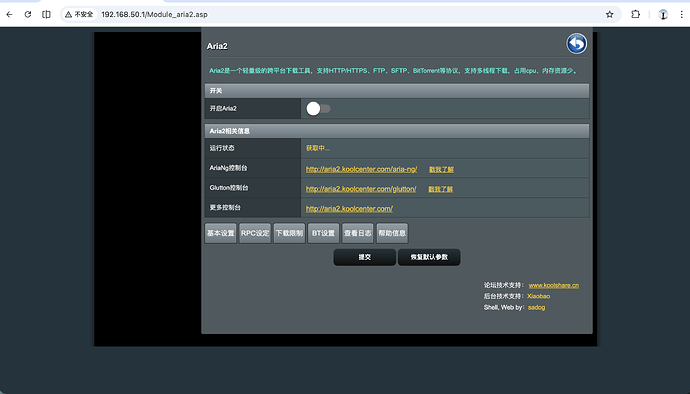Click the AriaNg控制台 row label

point(228,168)
